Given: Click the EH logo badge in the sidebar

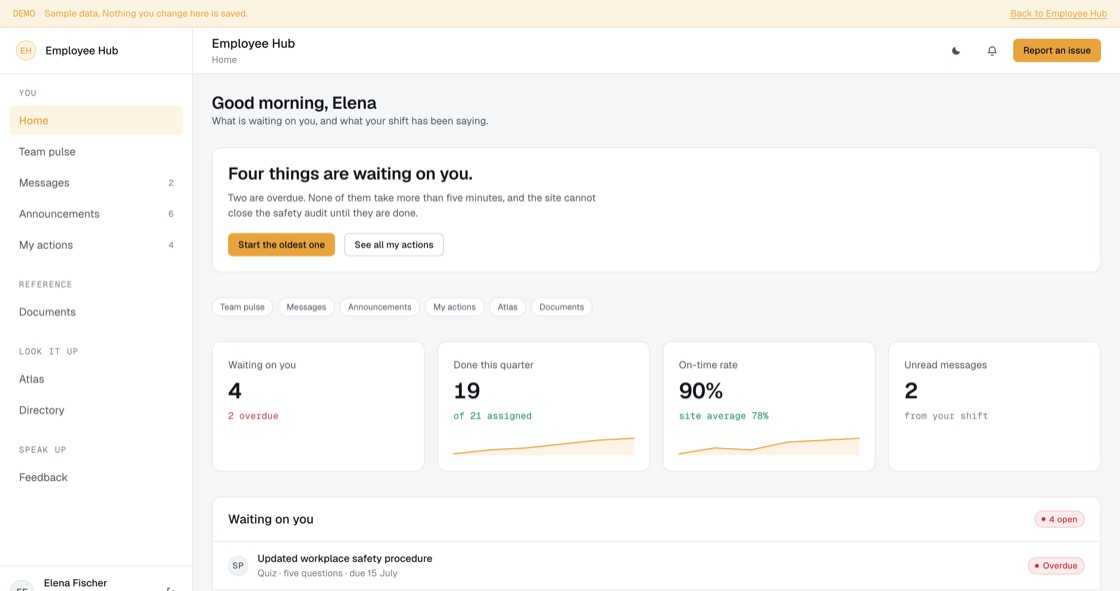Looking at the screenshot, I should [26, 51].
